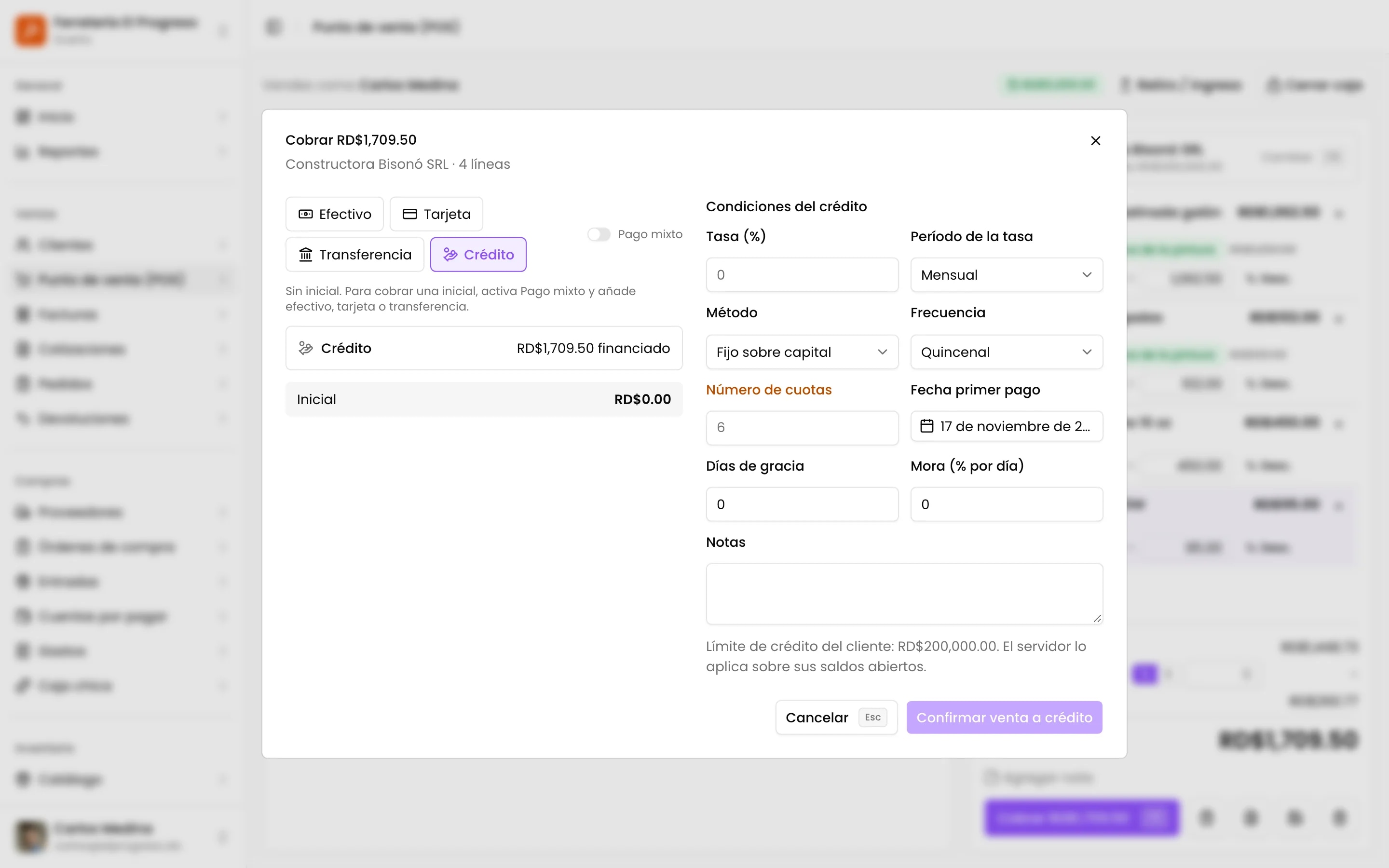The width and height of the screenshot is (1389, 868).
Task: Click the card icon on Tarjeta
Action: coord(409,214)
